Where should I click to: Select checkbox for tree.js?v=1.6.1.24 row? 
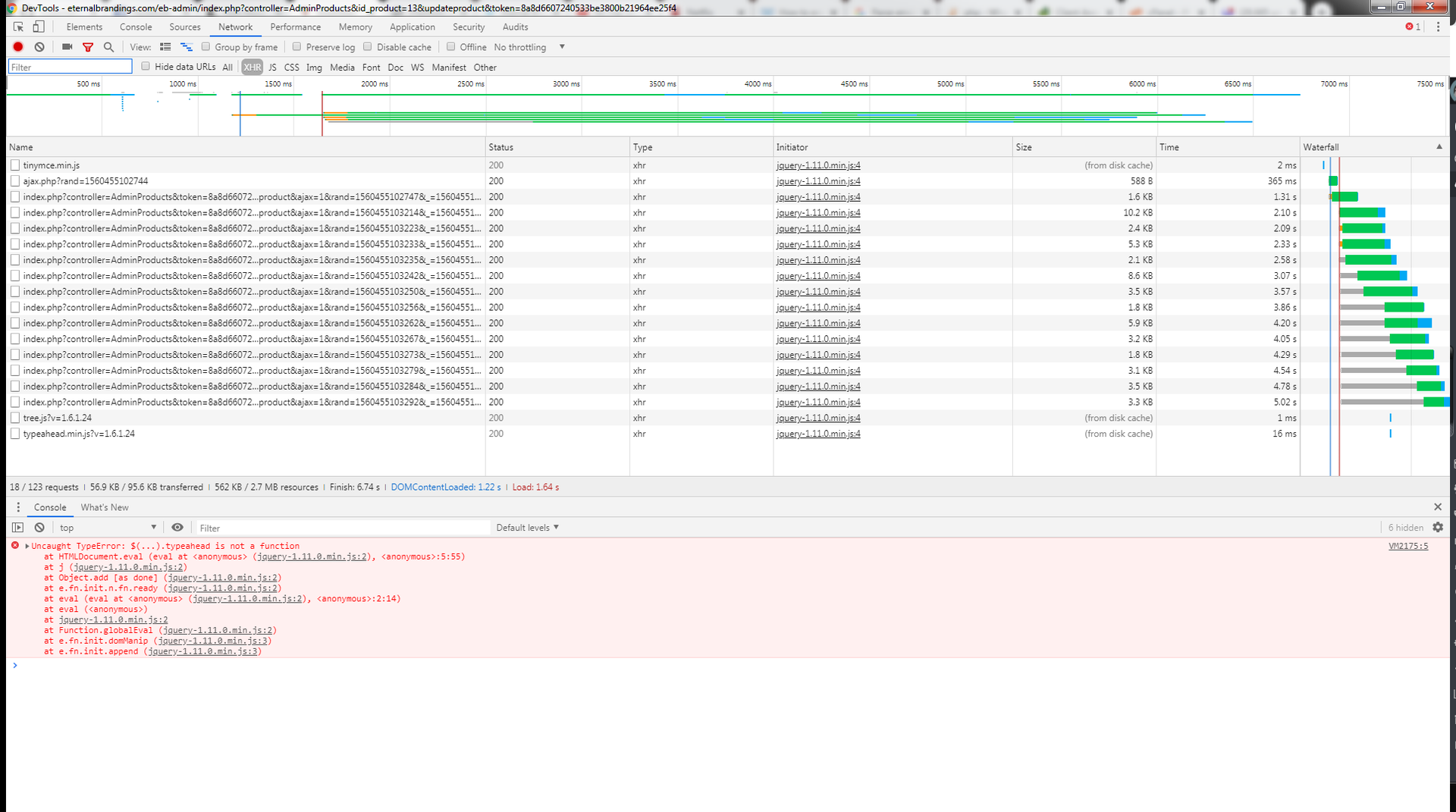click(x=15, y=418)
